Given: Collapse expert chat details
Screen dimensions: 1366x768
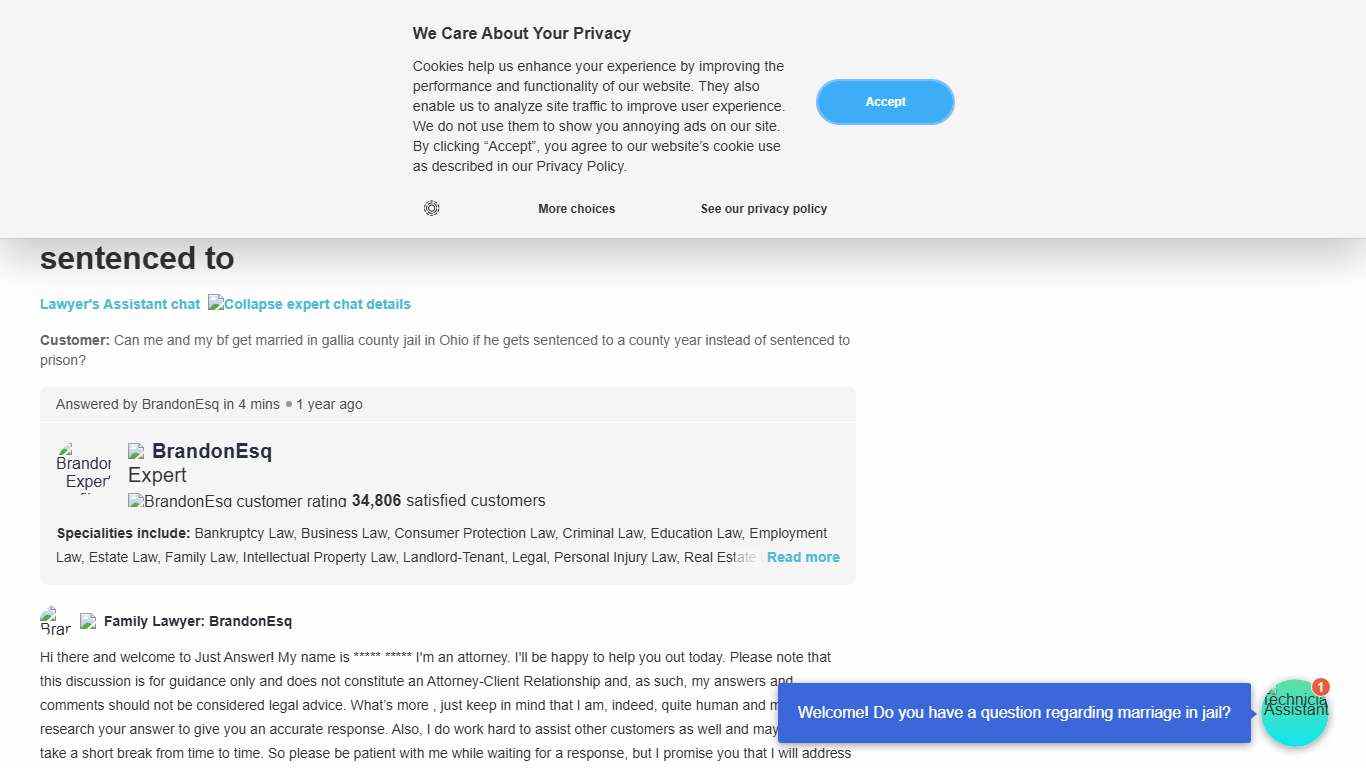Looking at the screenshot, I should coord(309,304).
